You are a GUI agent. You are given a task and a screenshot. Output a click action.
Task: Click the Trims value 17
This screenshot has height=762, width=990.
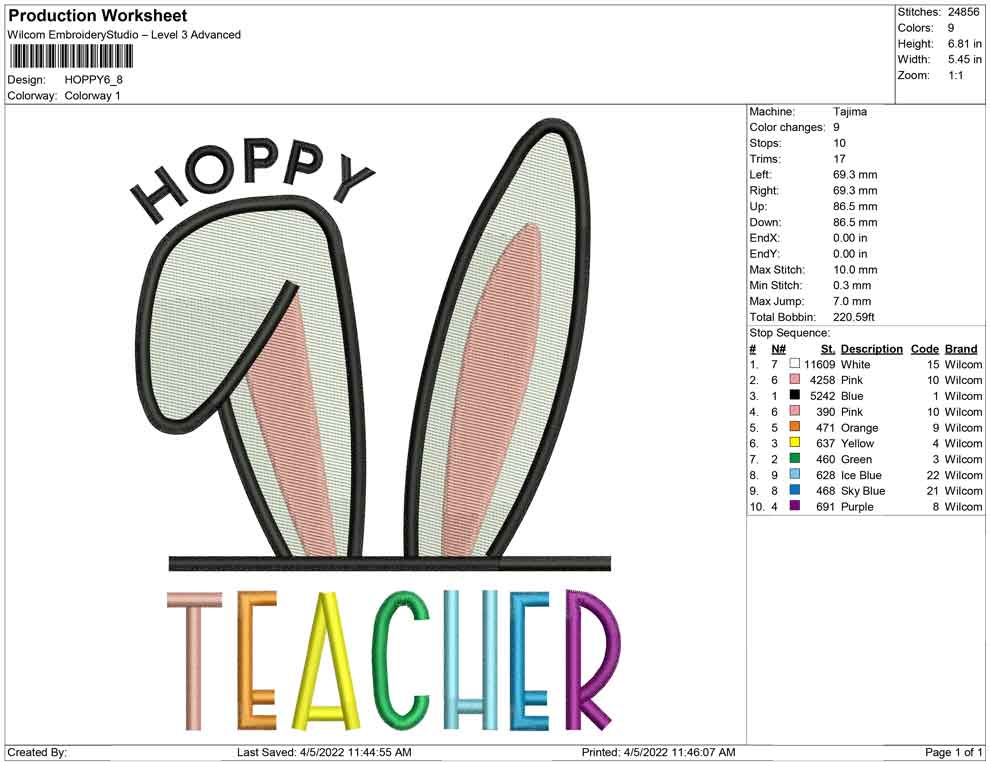839,158
